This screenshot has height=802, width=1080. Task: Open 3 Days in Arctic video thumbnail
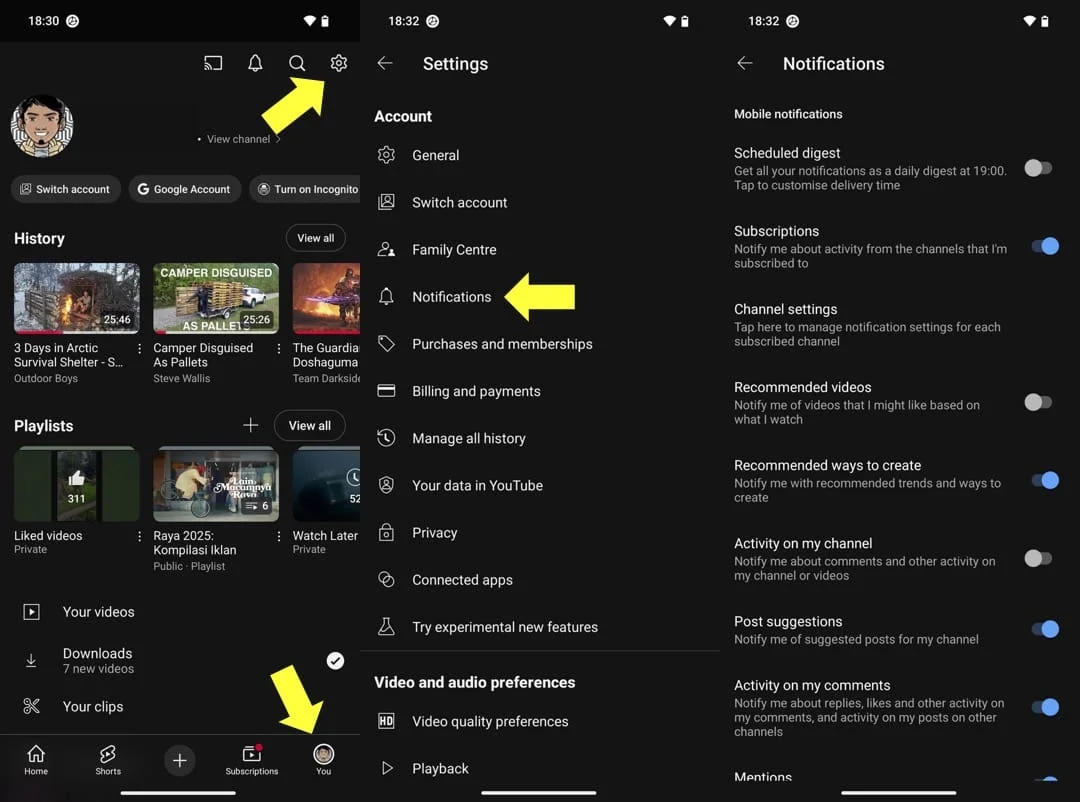click(76, 298)
